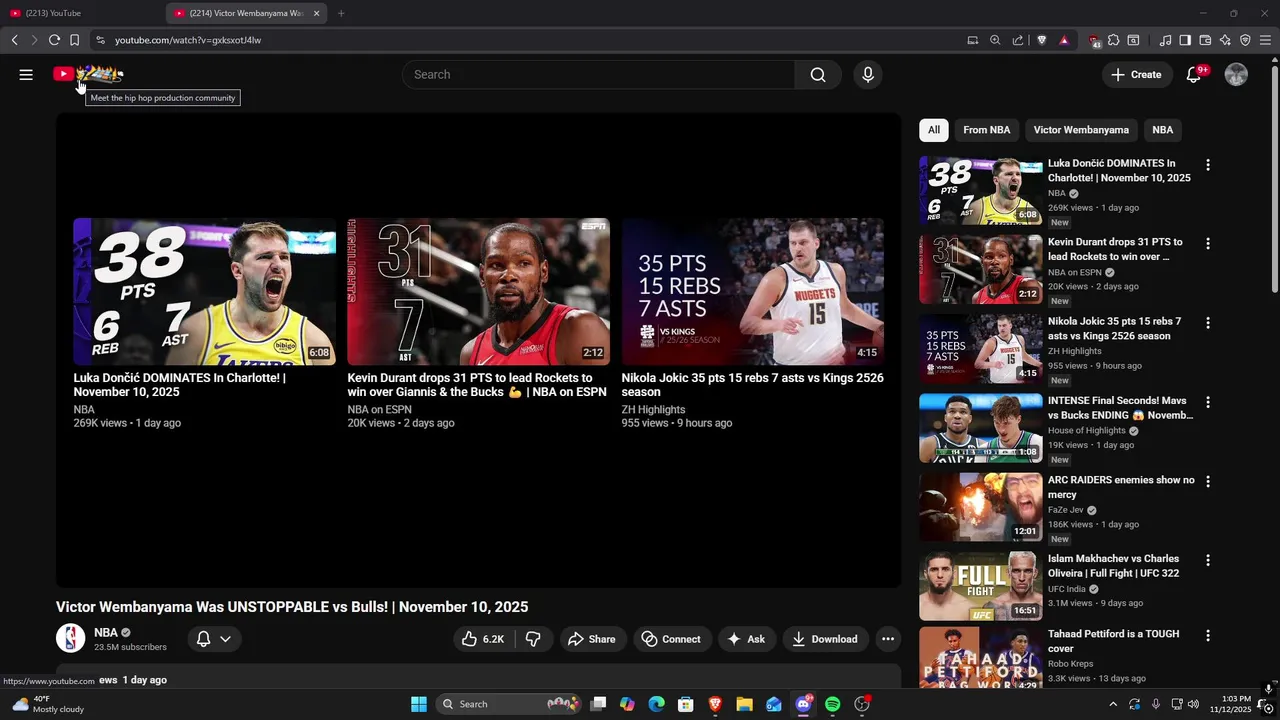Dislike the video with thumbs down
Screen dimensions: 1280x720
coord(533,639)
